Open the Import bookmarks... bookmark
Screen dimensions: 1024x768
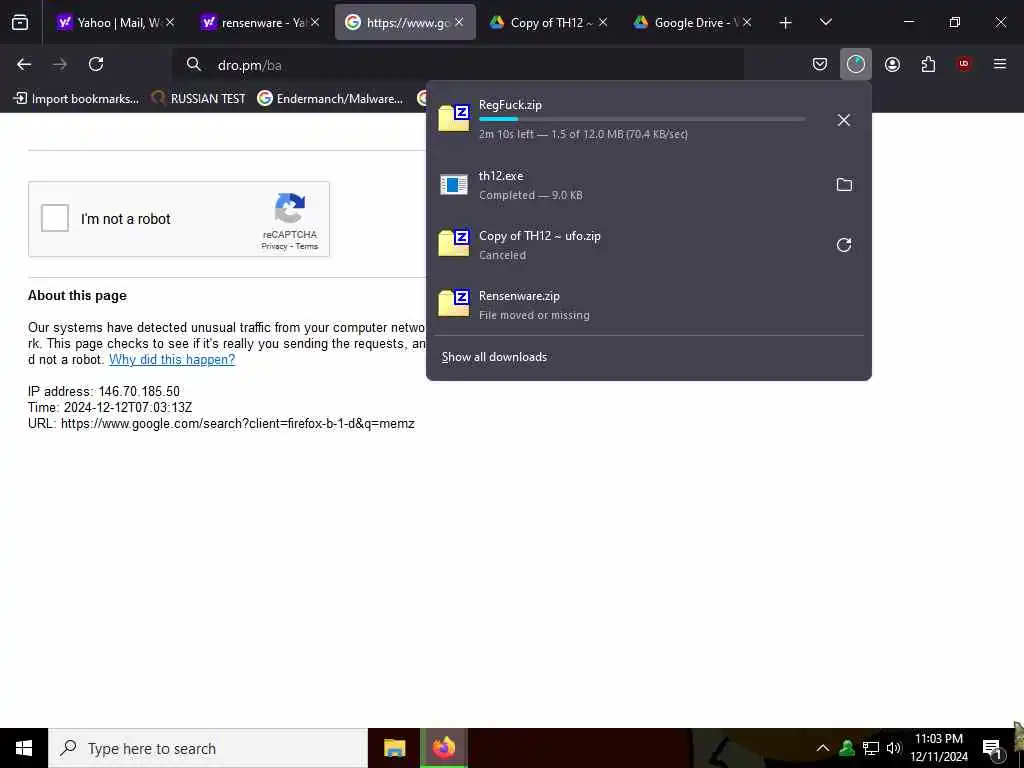pos(76,99)
